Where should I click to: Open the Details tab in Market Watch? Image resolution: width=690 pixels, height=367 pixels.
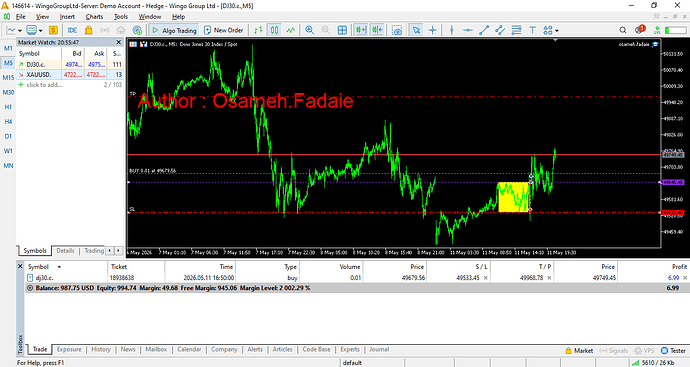[x=65, y=250]
